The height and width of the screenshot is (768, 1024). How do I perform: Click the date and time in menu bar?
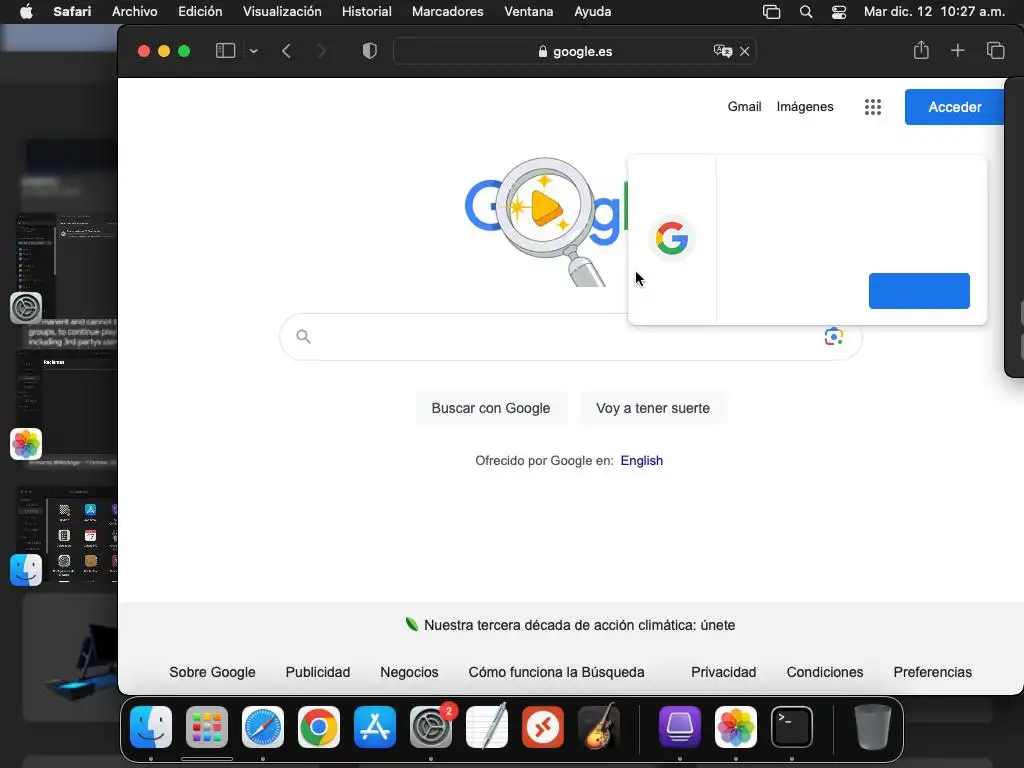click(x=934, y=11)
